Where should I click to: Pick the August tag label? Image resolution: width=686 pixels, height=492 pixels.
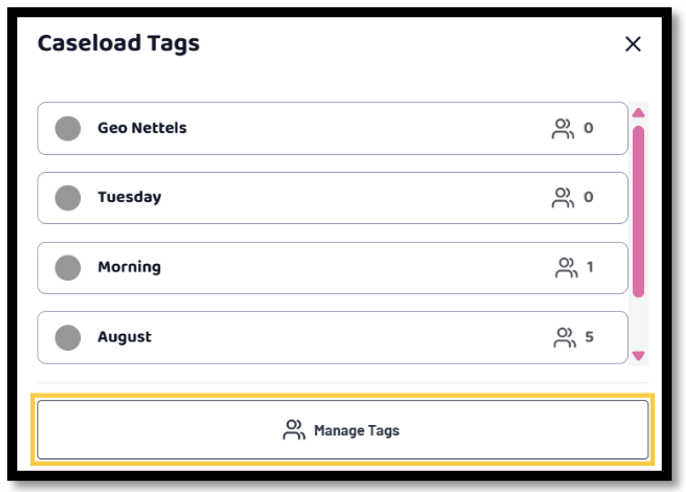point(125,337)
